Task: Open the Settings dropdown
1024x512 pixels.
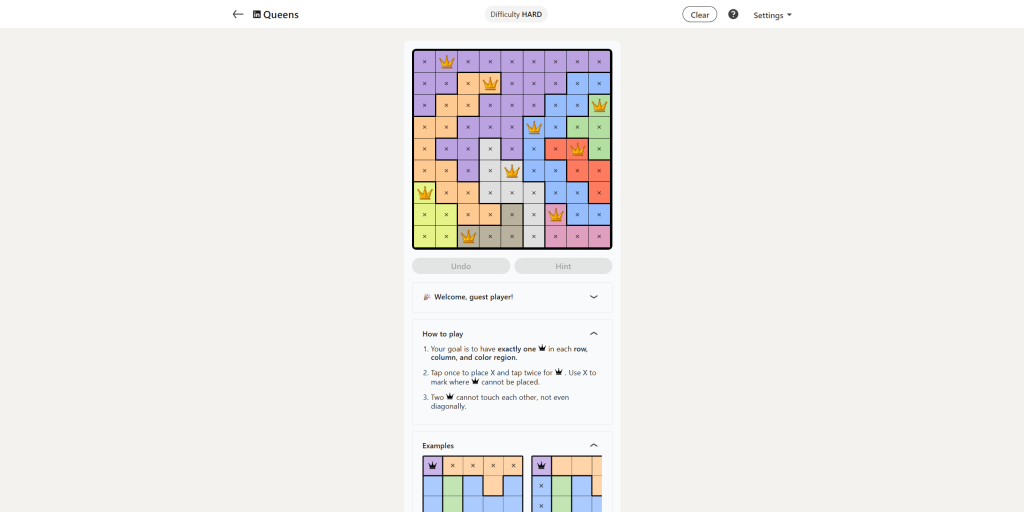Action: pos(772,15)
